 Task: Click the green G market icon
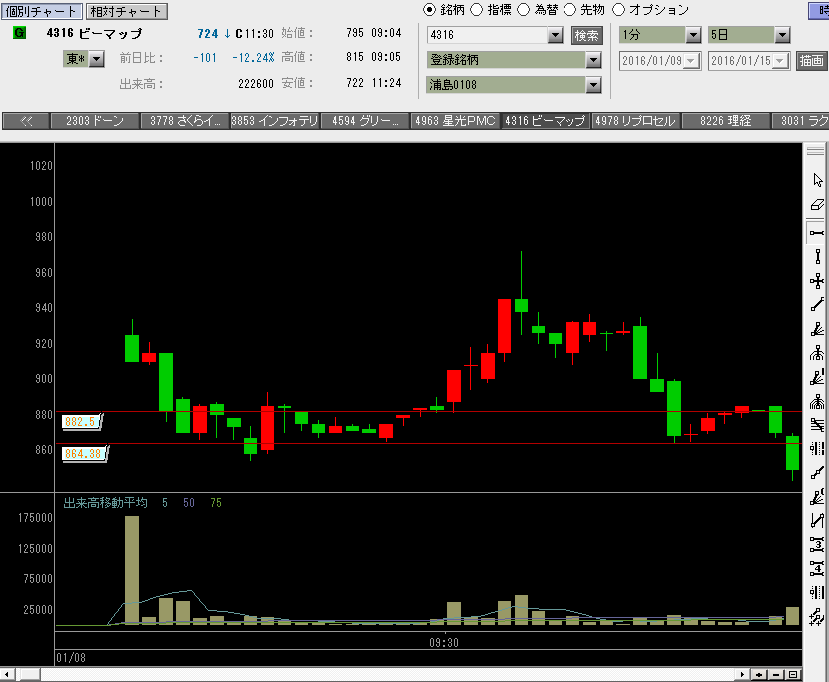click(x=20, y=33)
